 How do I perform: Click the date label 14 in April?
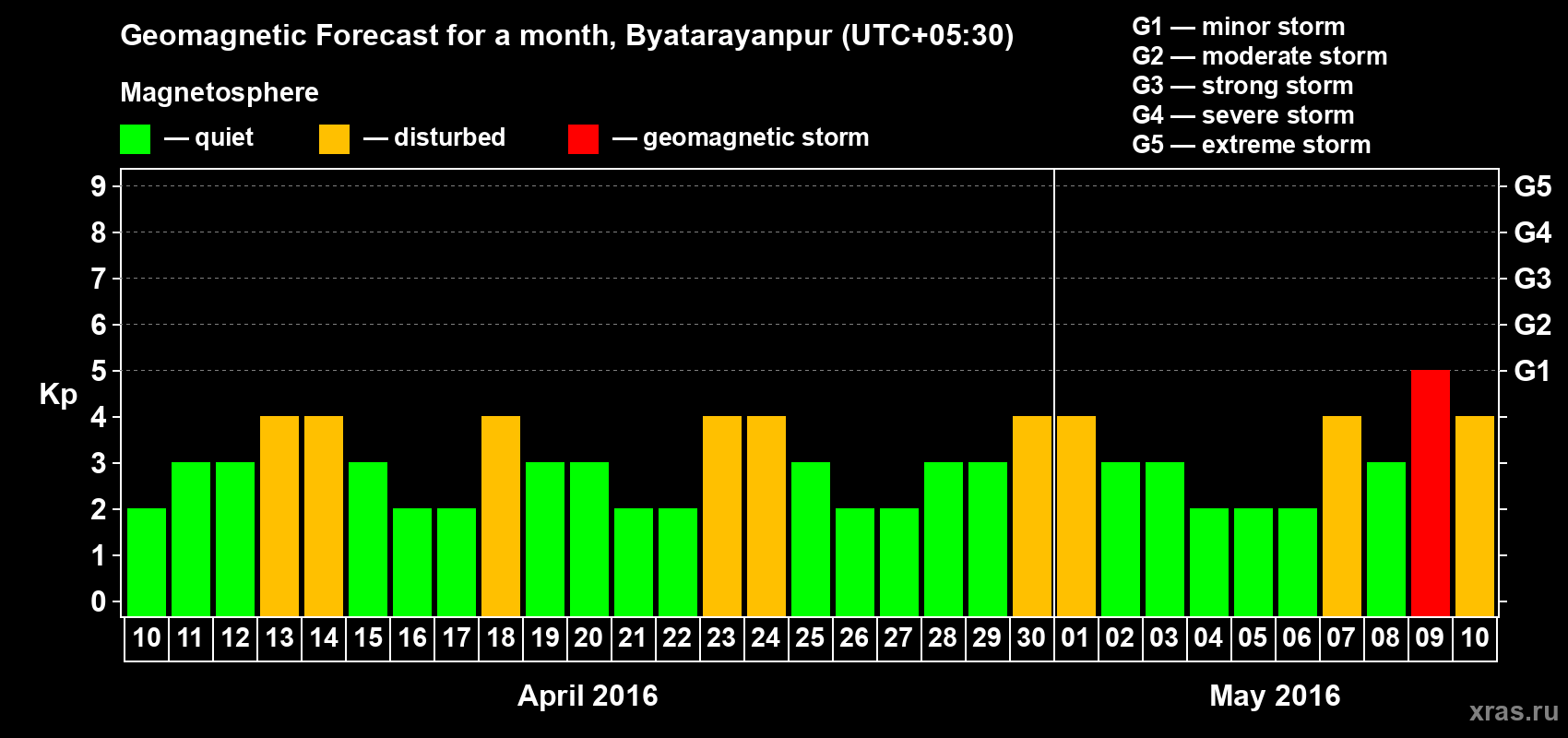[x=324, y=638]
